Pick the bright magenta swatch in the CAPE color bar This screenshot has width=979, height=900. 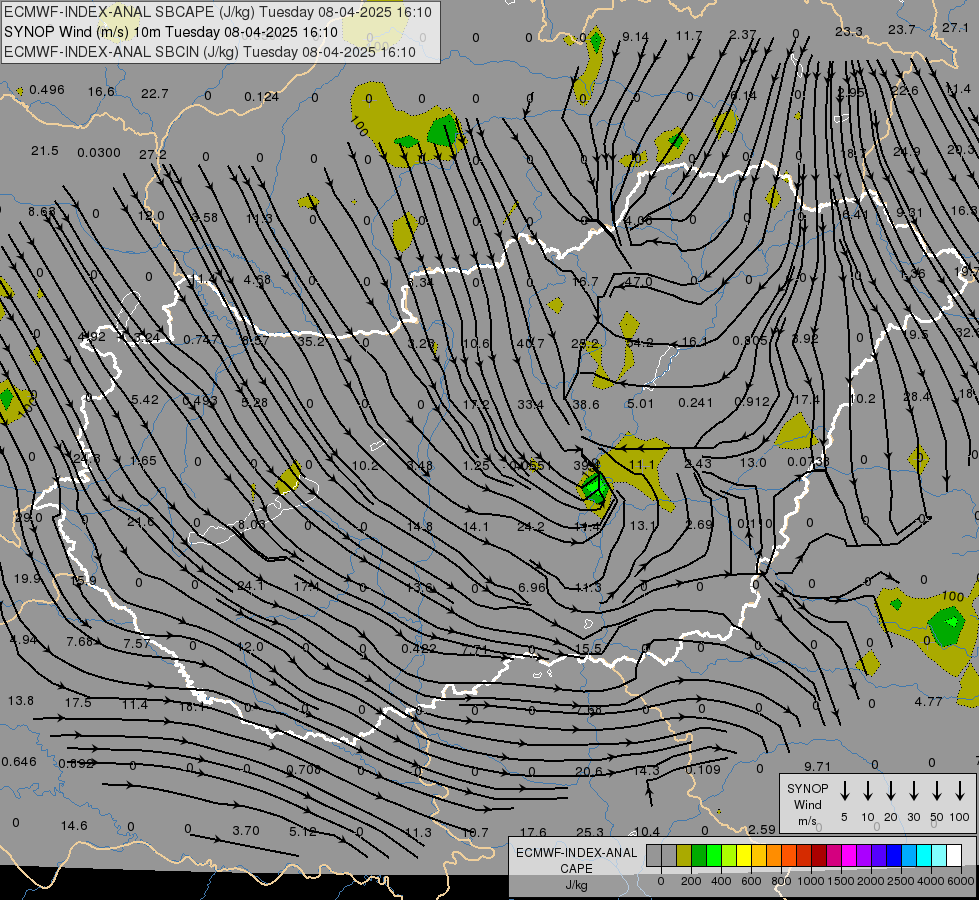click(849, 856)
